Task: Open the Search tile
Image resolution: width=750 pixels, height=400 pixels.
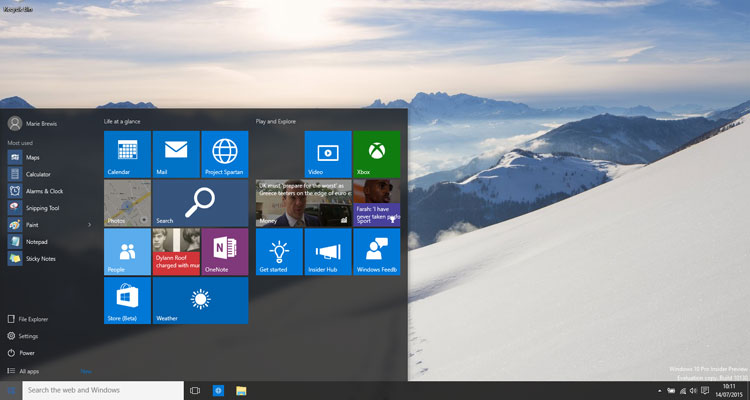Action: coord(200,203)
